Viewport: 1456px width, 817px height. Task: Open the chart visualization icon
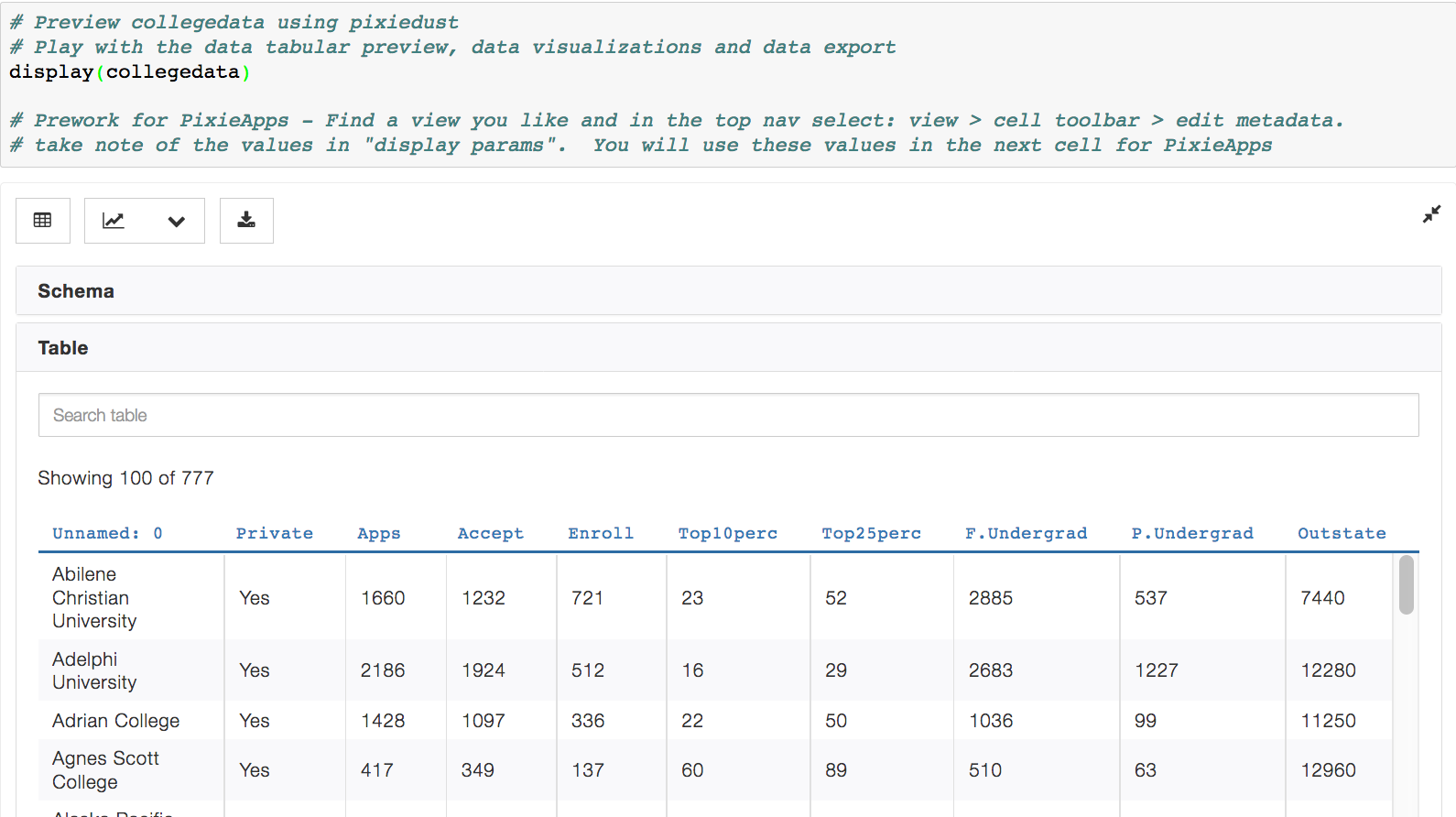[114, 221]
